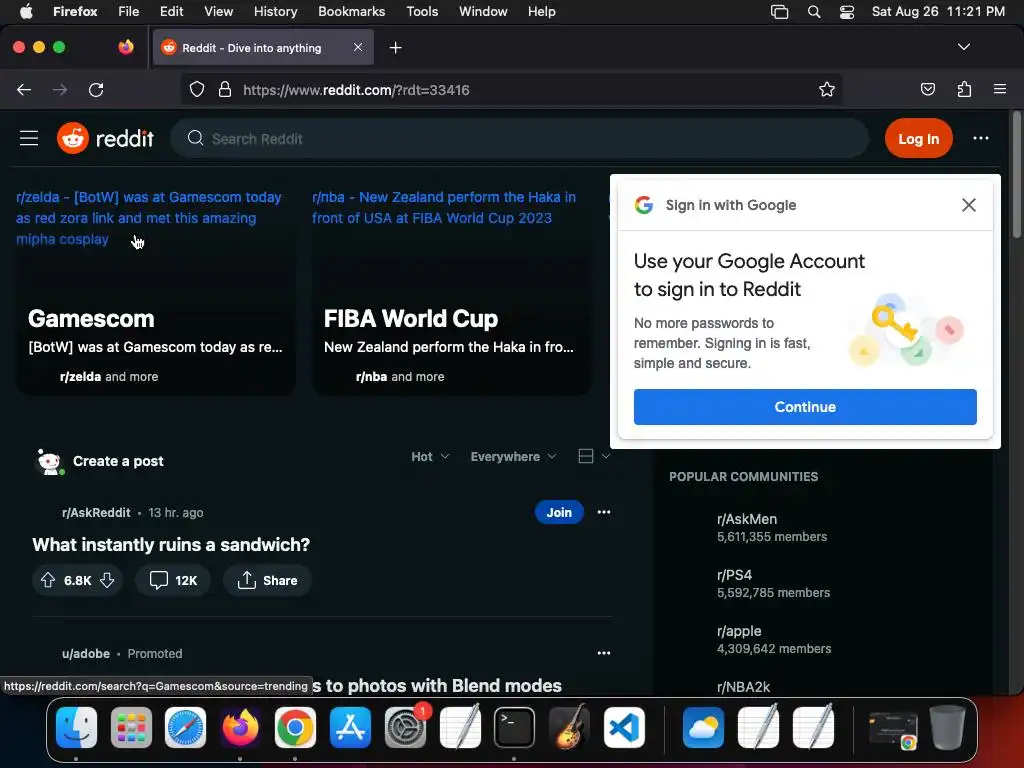Open r/apple in Popular Communities
The image size is (1024, 768).
point(739,632)
